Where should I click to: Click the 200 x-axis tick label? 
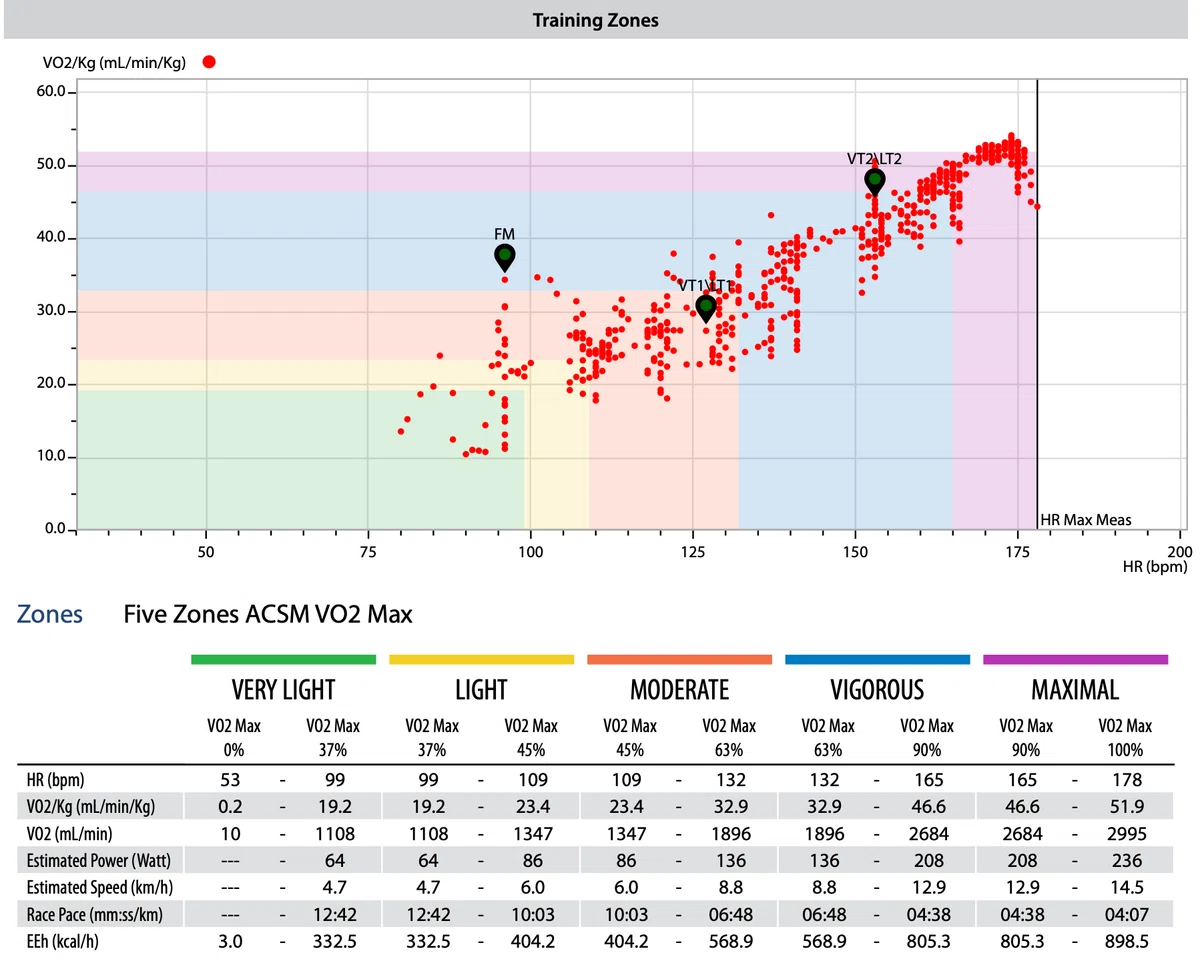tap(1181, 552)
